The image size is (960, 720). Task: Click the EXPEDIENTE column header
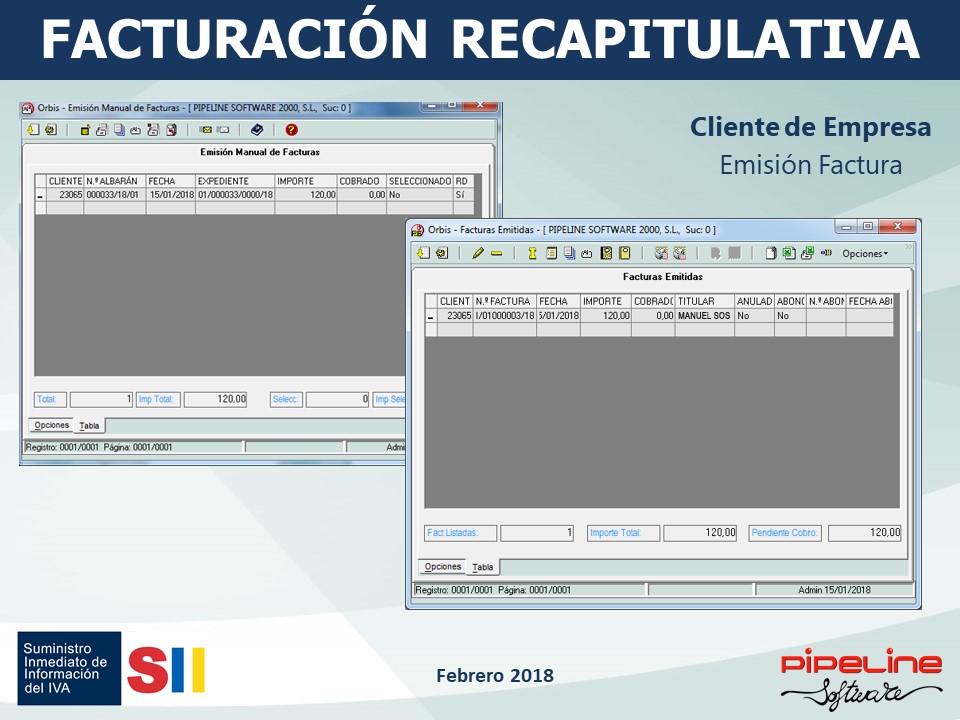pyautogui.click(x=235, y=181)
